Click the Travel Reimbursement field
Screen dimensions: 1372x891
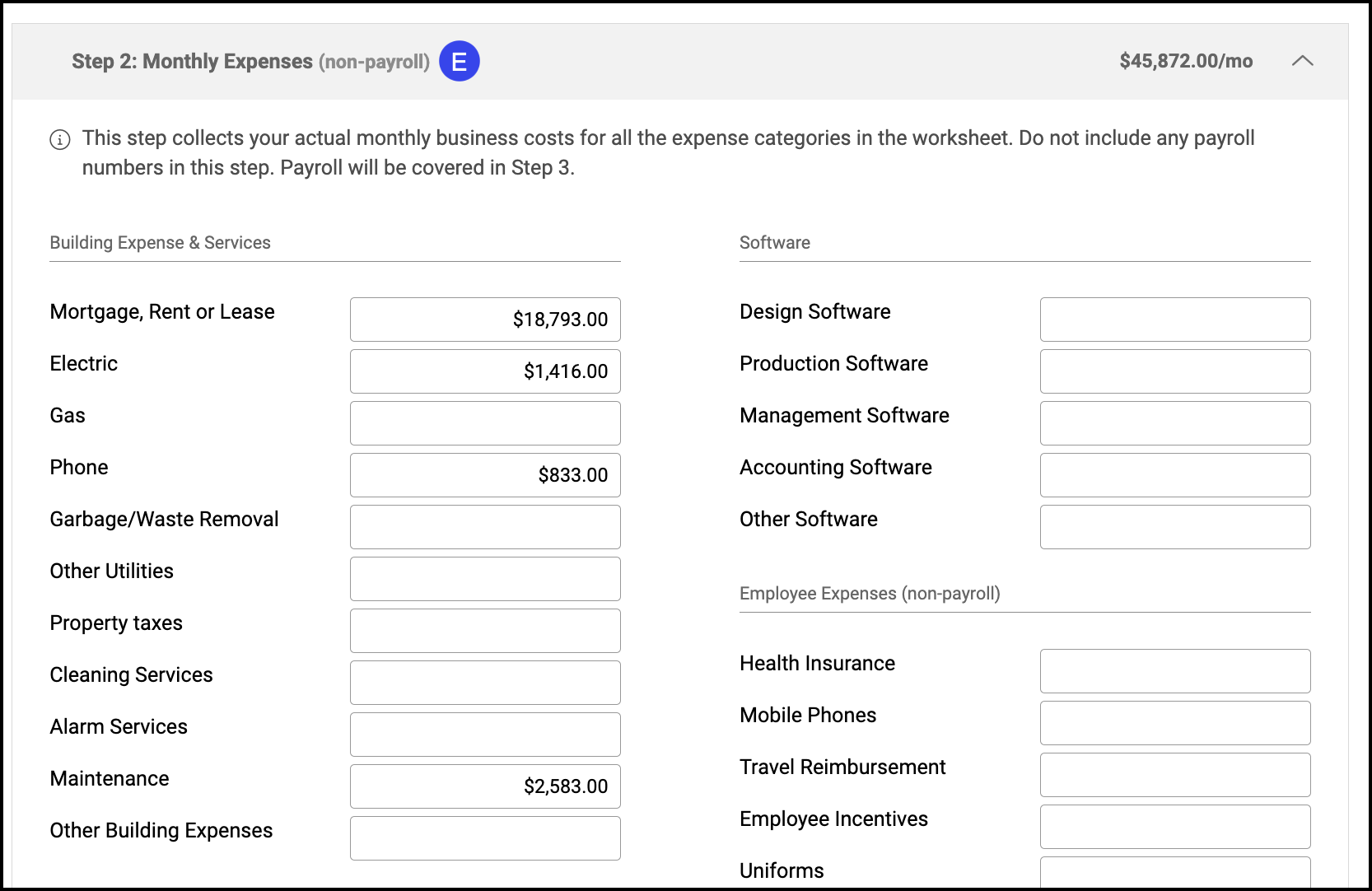pos(1175,775)
